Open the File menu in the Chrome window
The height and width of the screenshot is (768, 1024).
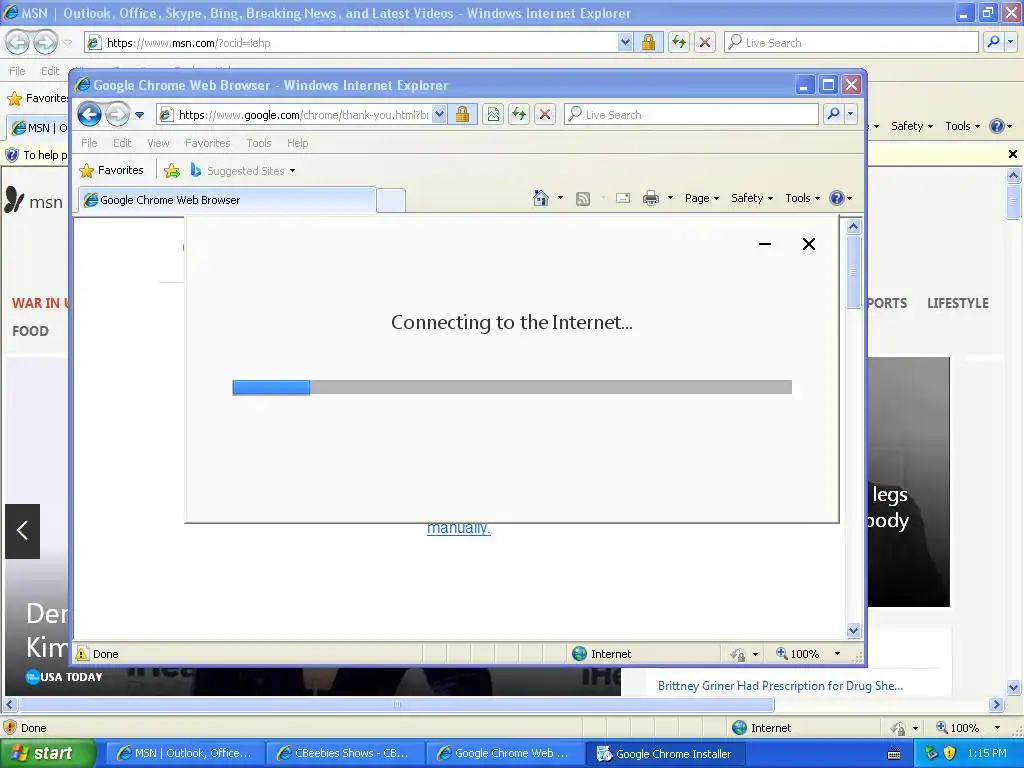(89, 143)
